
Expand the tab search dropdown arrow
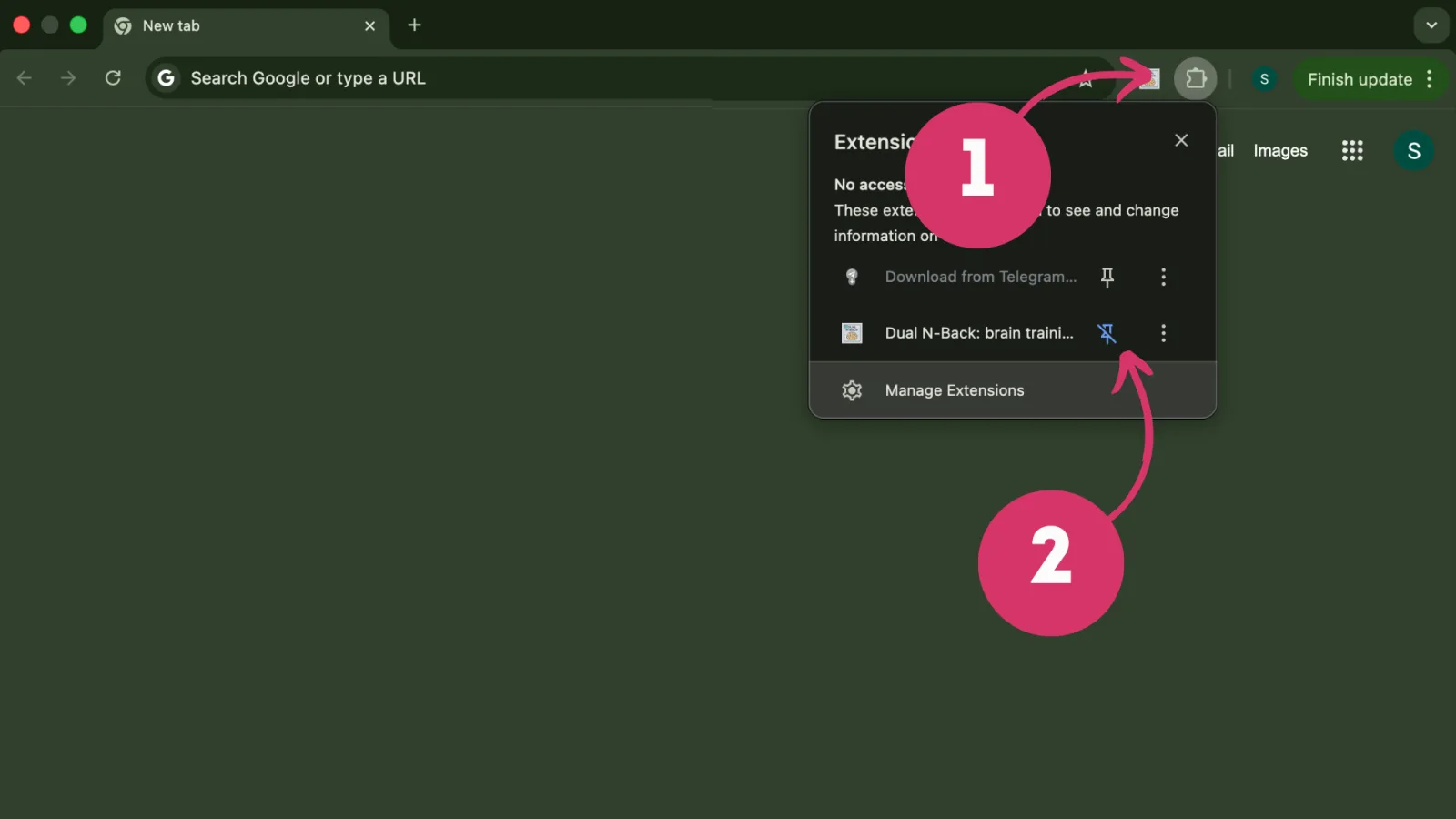pyautogui.click(x=1431, y=25)
